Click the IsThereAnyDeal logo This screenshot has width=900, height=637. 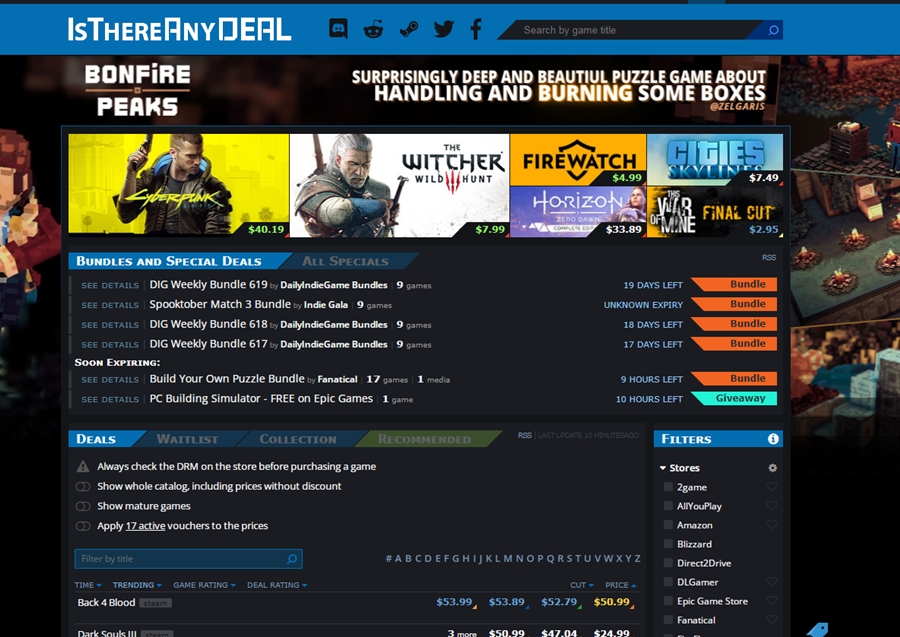pos(179,29)
